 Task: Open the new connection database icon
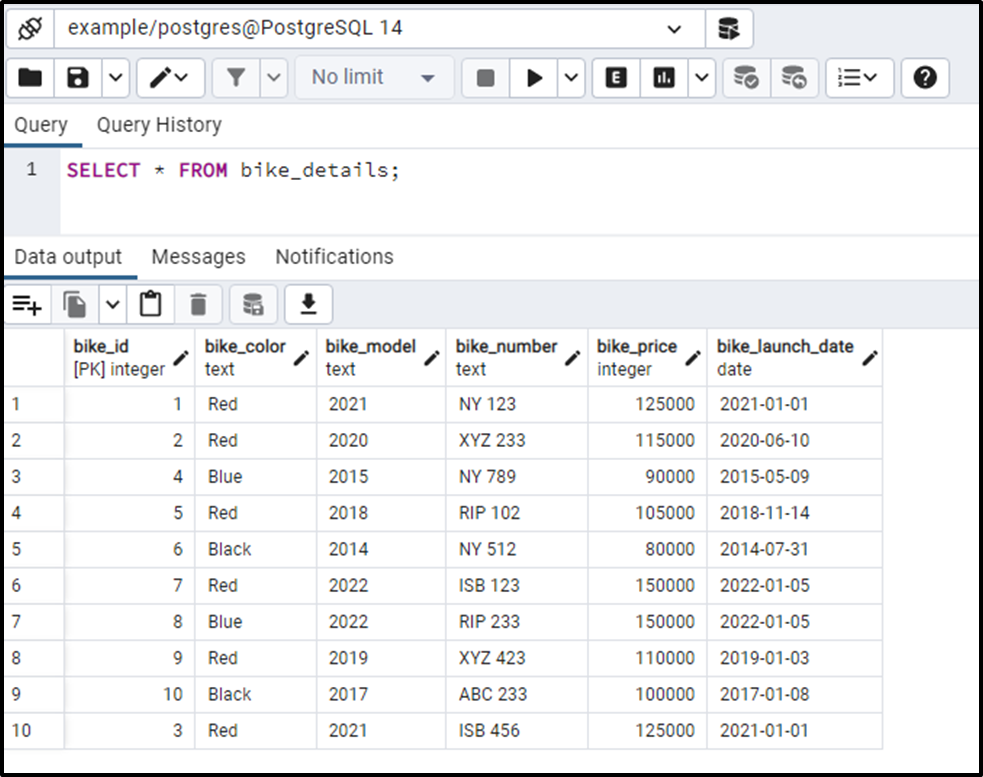(x=728, y=29)
